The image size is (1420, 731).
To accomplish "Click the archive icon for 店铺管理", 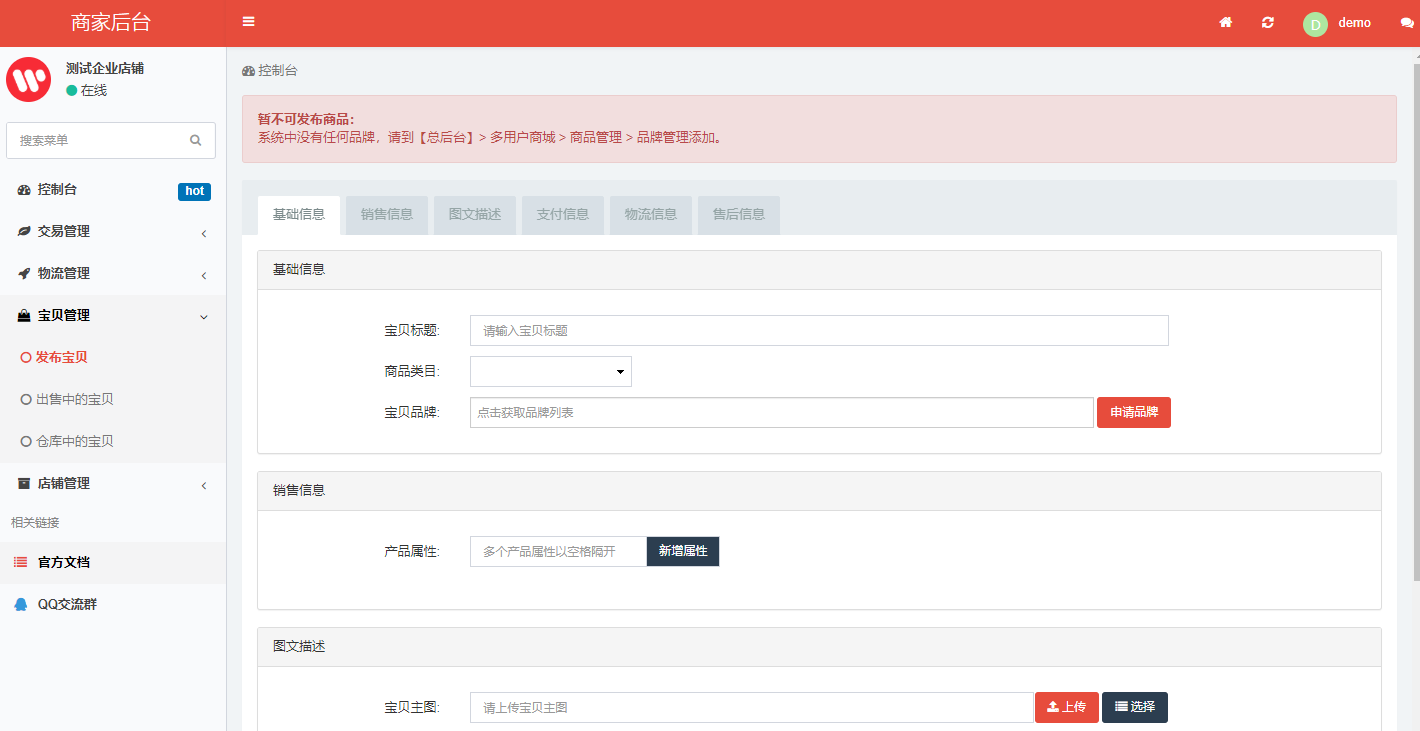I will pyautogui.click(x=24, y=483).
